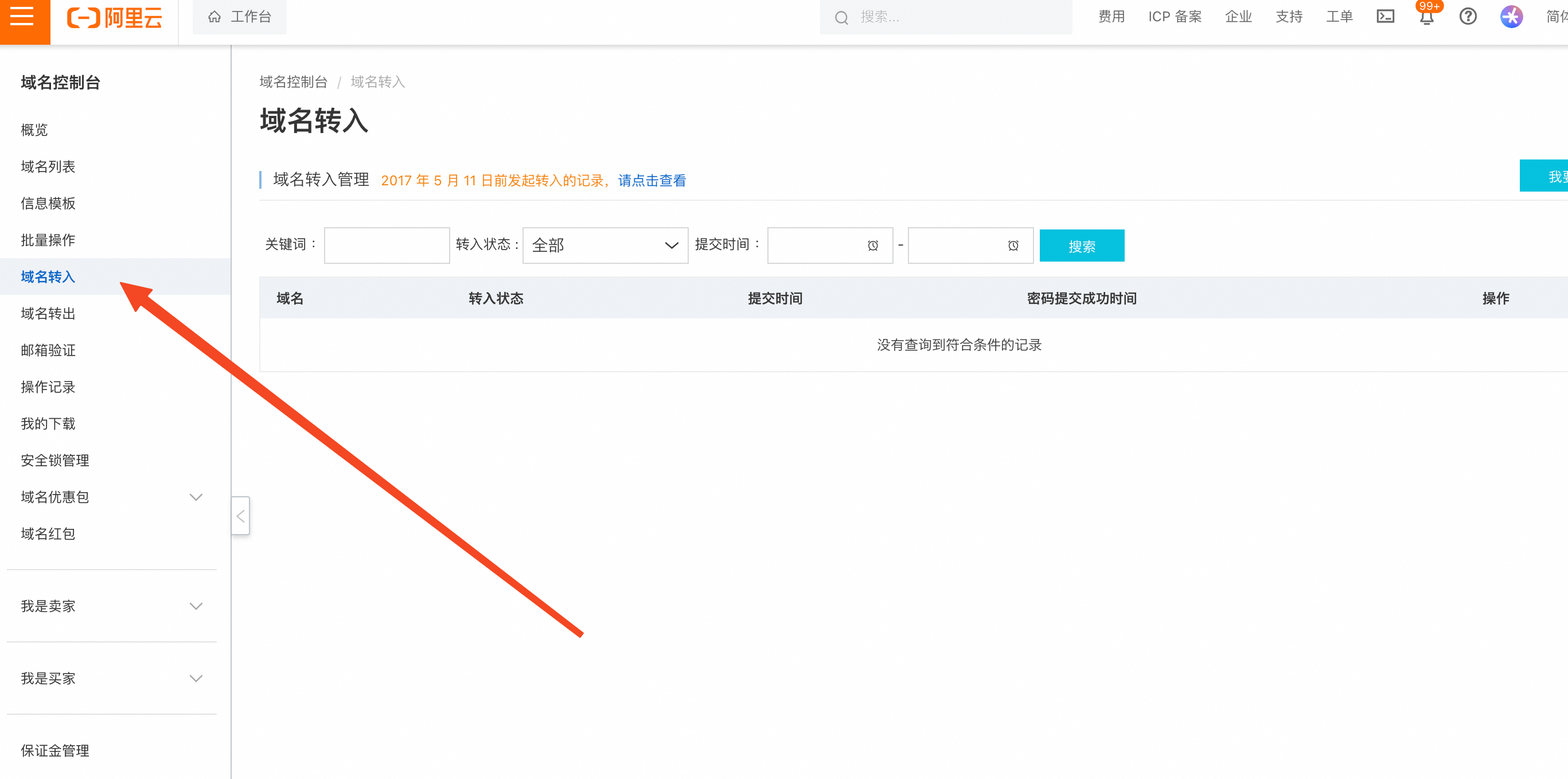Expand the 我是卖家 section
1568x779 pixels.
point(196,606)
